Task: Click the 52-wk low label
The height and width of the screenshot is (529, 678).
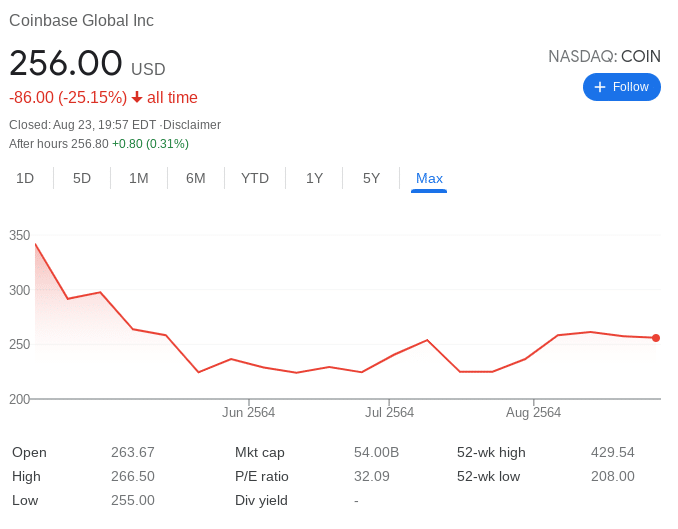Action: pyautogui.click(x=489, y=476)
